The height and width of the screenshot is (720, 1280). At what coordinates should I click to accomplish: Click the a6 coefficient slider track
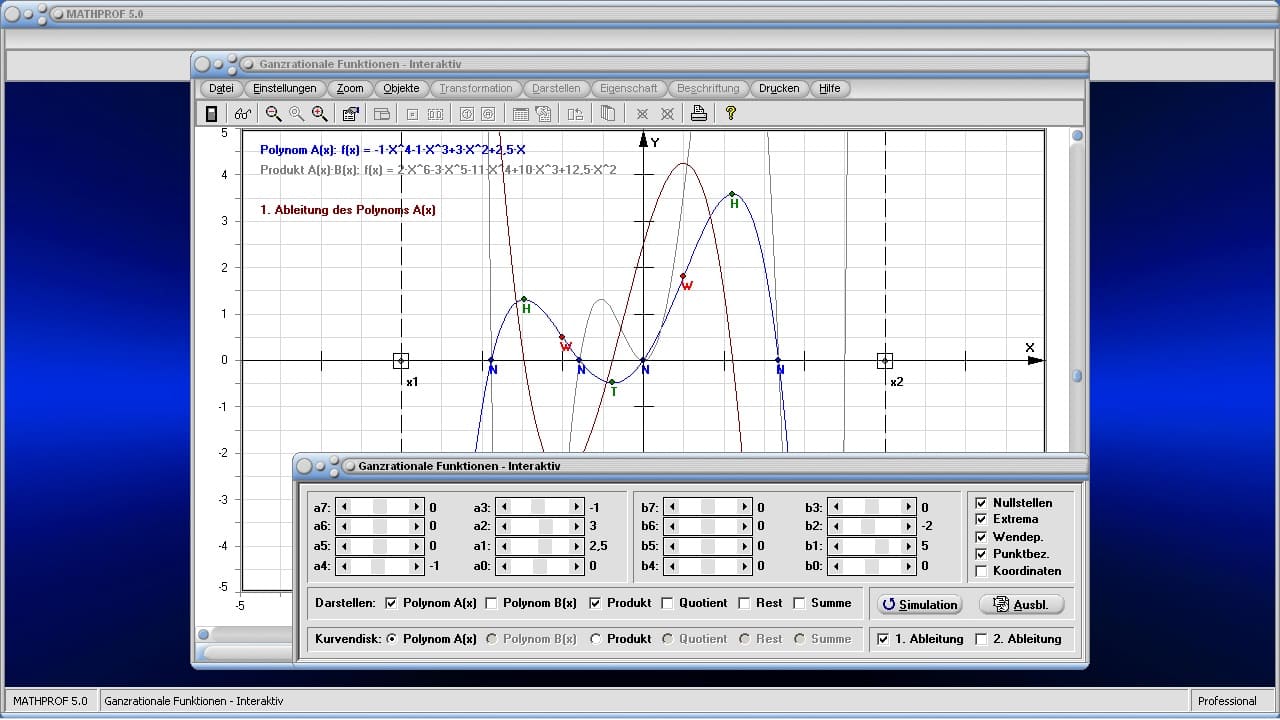pos(380,526)
